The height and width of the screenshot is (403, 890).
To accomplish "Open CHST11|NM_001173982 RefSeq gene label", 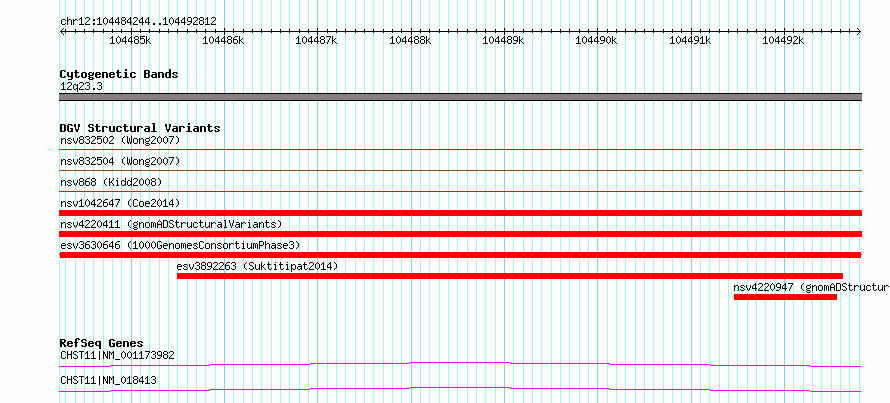I will coord(117,355).
